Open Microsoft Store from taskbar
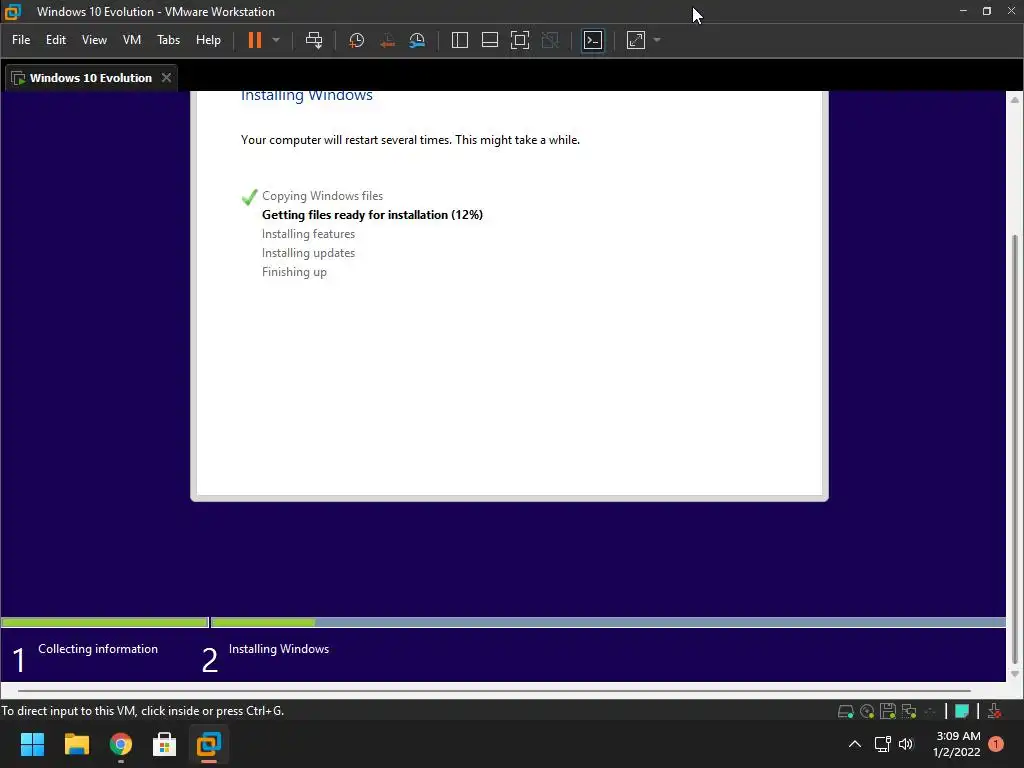1024x768 pixels. [165, 744]
